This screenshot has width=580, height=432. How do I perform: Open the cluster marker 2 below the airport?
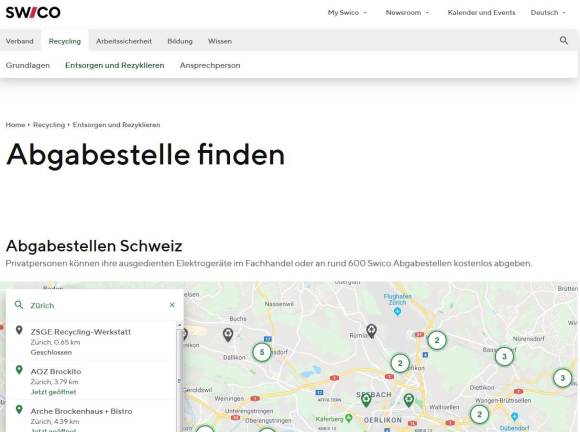click(400, 363)
